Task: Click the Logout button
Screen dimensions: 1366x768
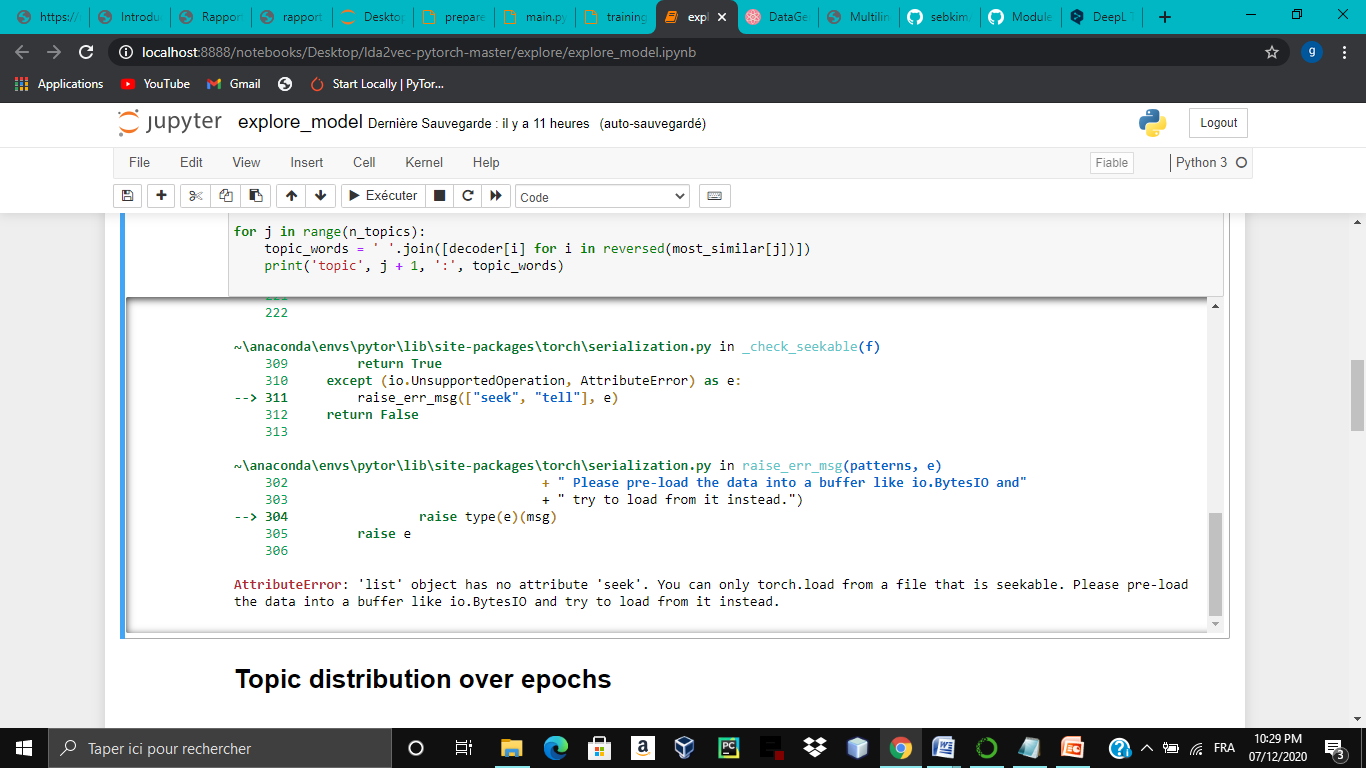Action: pyautogui.click(x=1217, y=122)
